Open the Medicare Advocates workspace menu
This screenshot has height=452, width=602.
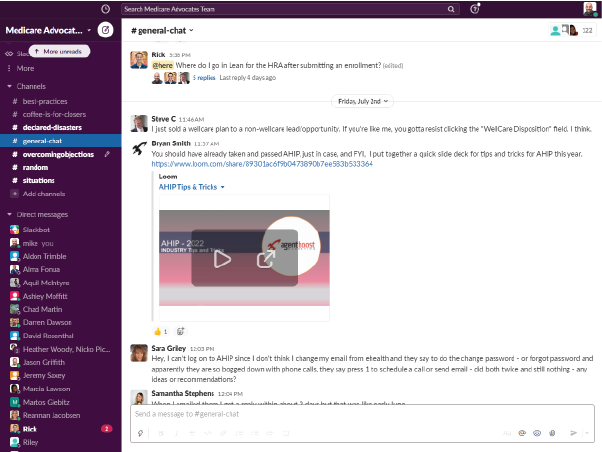click(48, 30)
